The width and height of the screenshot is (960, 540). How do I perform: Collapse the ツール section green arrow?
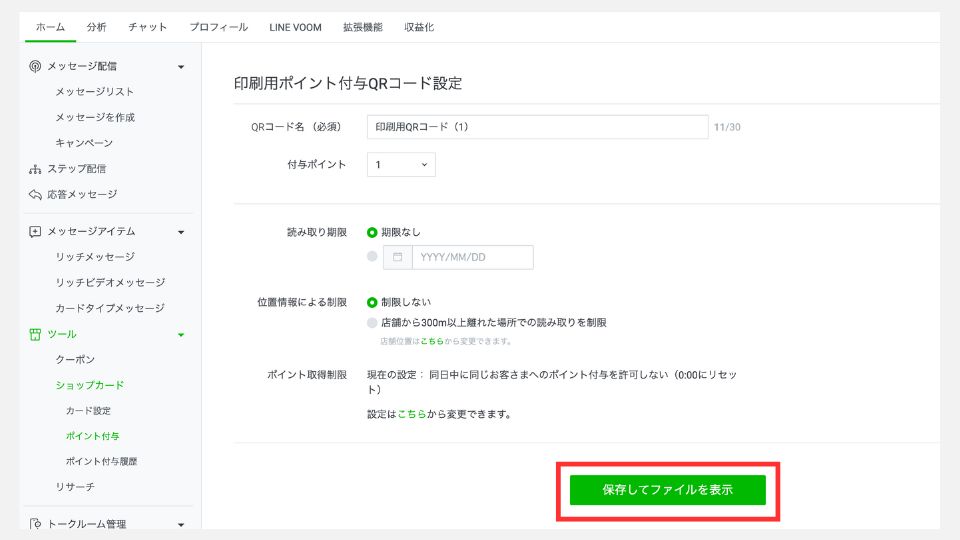[181, 334]
